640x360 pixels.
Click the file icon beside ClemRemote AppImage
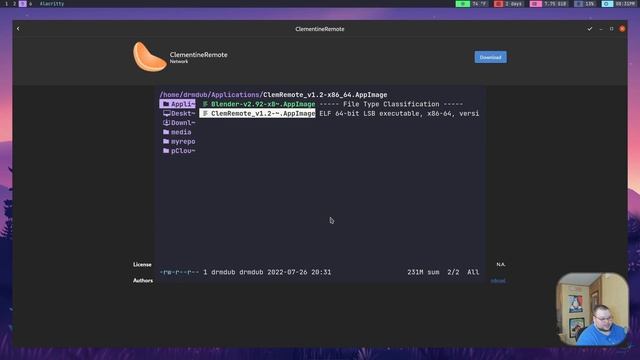coord(205,113)
